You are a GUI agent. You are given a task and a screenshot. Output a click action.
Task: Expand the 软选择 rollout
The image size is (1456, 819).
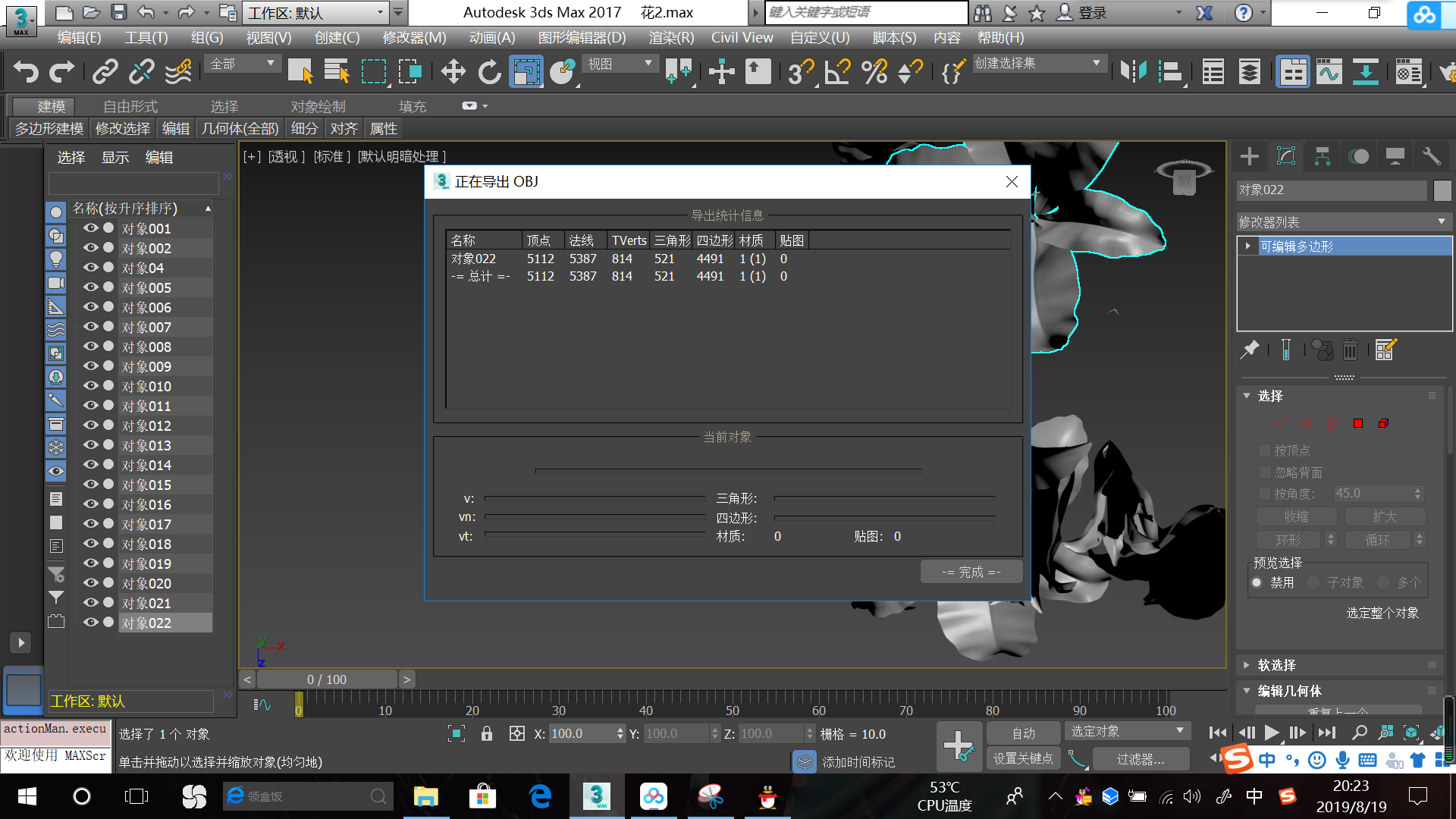[x=1276, y=665]
